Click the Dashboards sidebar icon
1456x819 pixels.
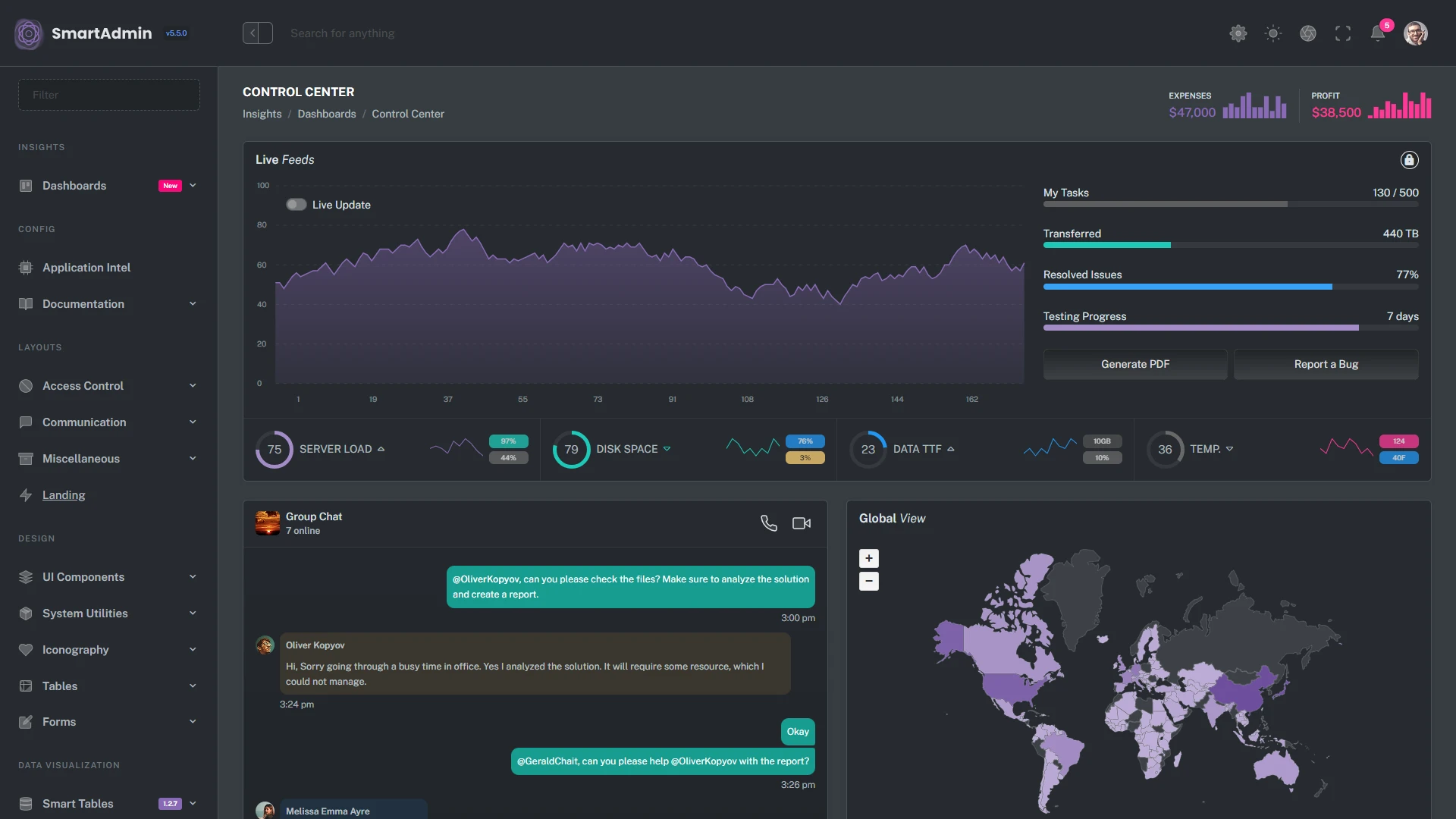[x=26, y=186]
